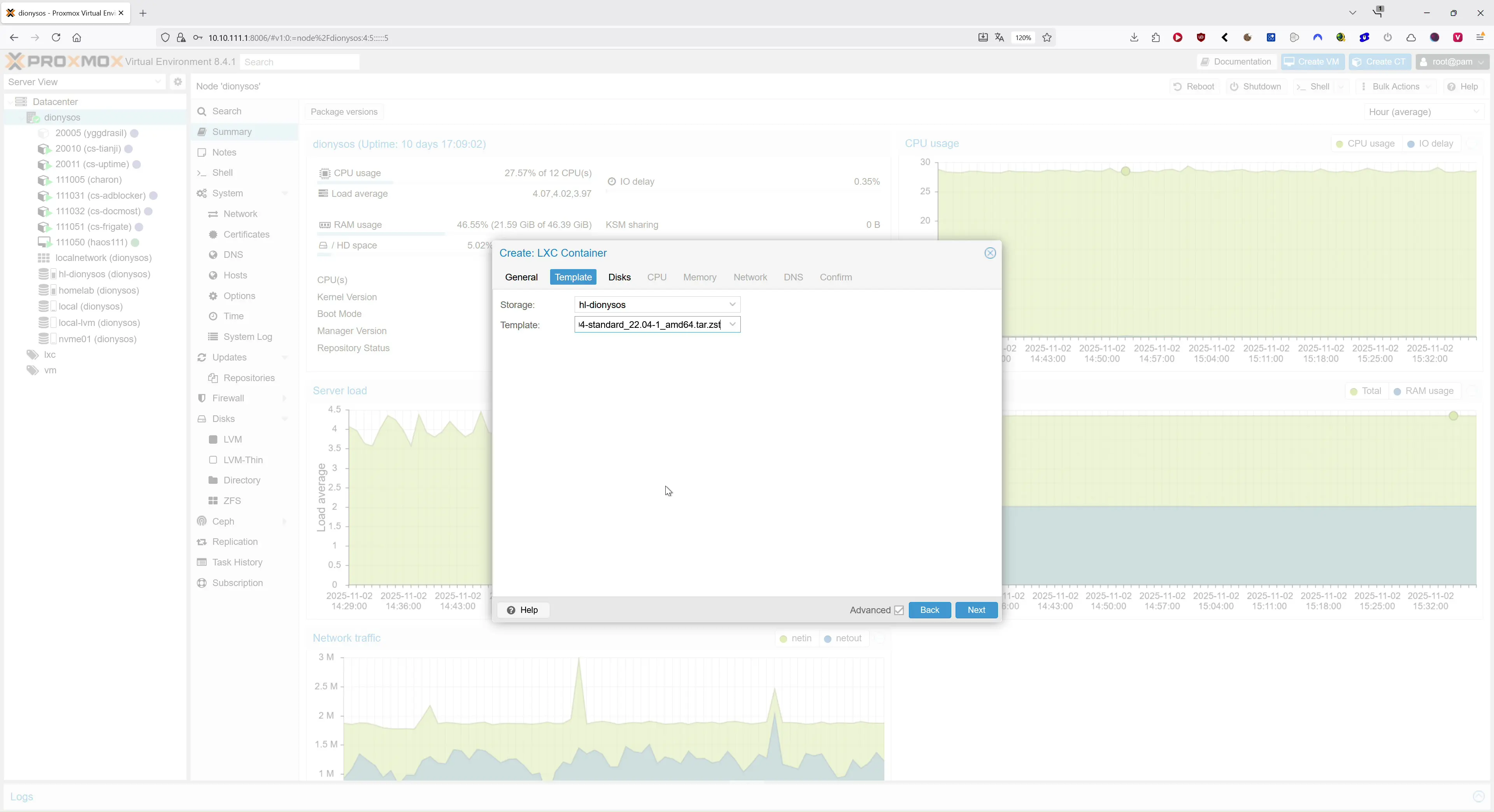Switch to the Disks tab in the dialog
The width and height of the screenshot is (1494, 812).
coord(619,277)
